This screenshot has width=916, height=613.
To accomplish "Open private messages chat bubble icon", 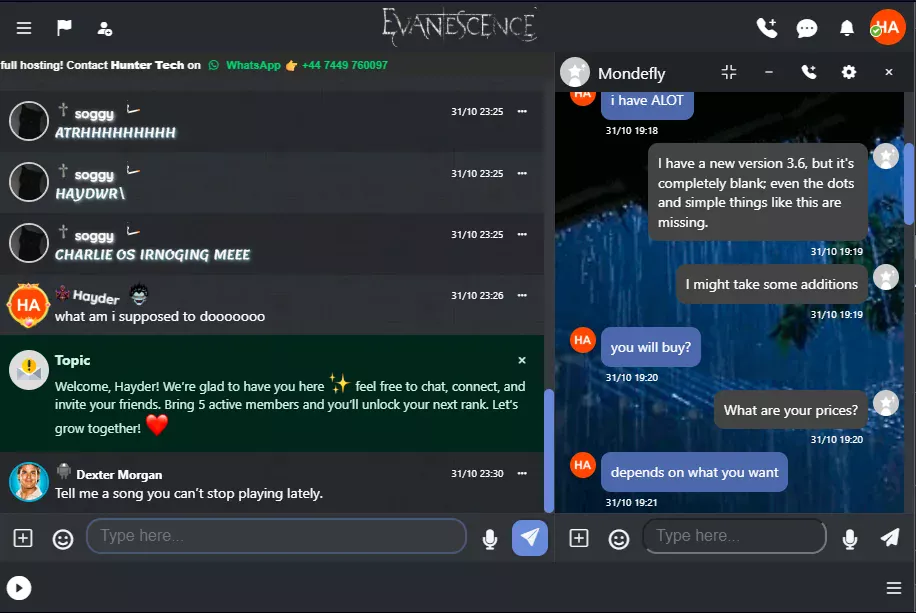I will (807, 28).
